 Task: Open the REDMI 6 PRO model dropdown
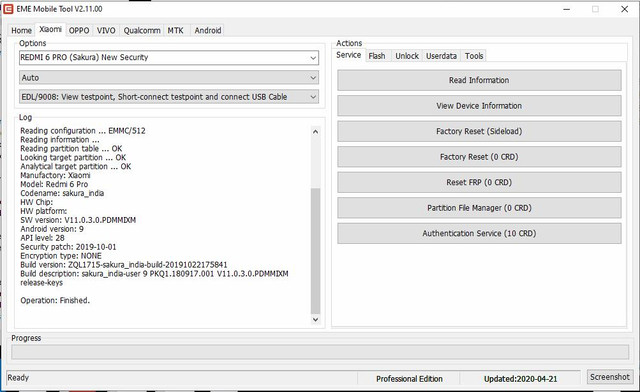coord(169,58)
